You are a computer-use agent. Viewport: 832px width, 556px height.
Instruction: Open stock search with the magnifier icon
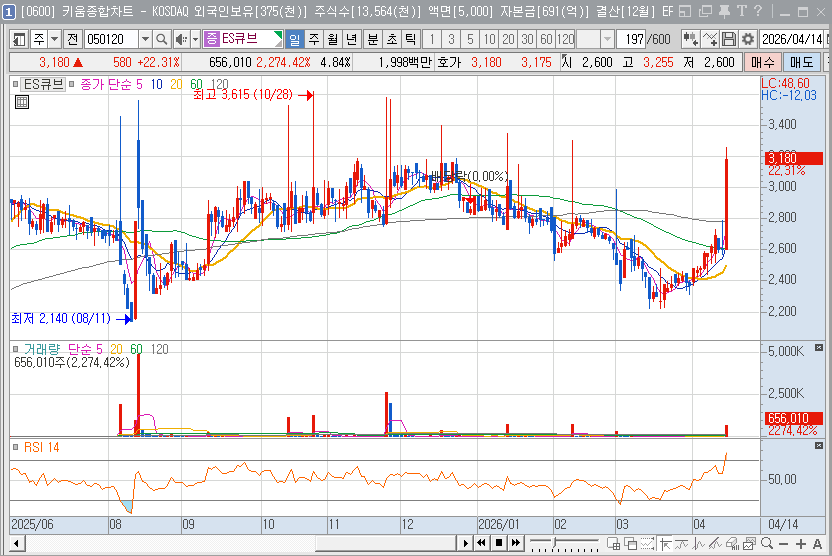click(x=162, y=39)
